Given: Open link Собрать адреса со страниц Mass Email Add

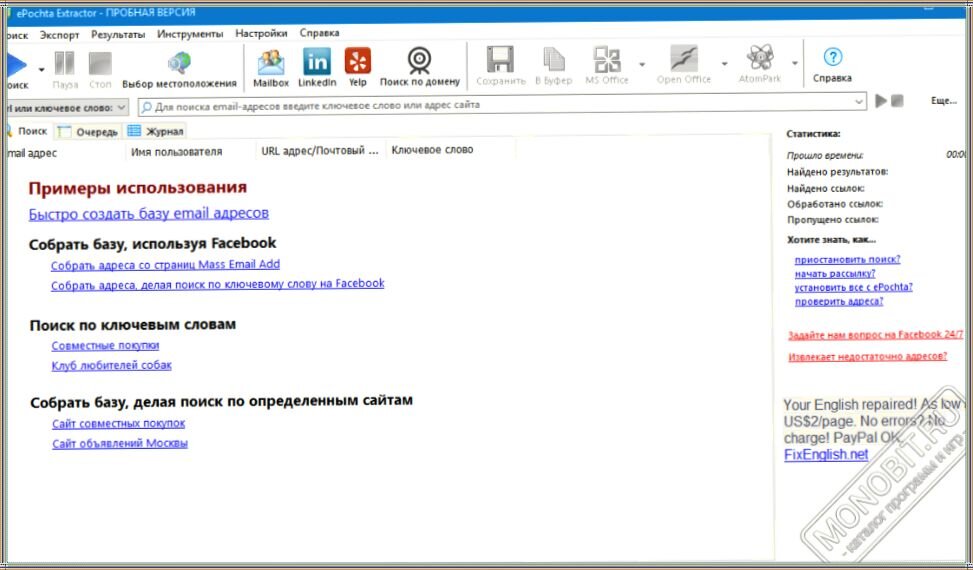Looking at the screenshot, I should pyautogui.click(x=165, y=265).
